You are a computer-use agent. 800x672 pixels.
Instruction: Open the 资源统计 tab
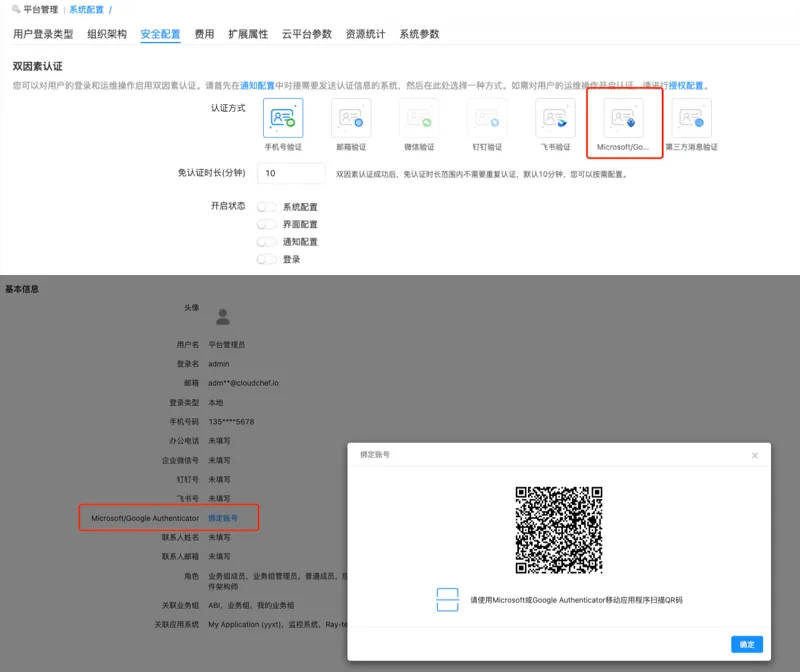[366, 34]
